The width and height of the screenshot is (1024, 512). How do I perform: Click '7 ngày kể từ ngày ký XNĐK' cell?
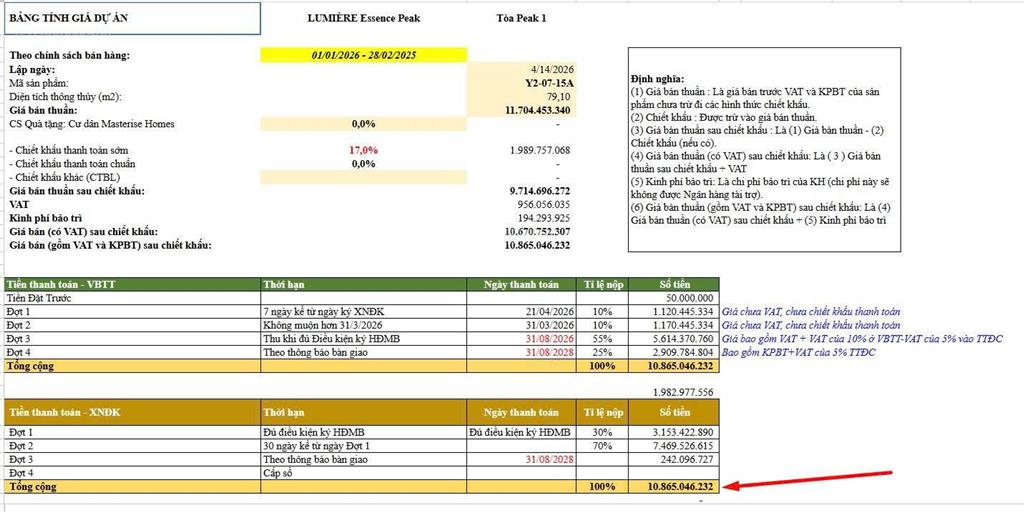point(364,312)
